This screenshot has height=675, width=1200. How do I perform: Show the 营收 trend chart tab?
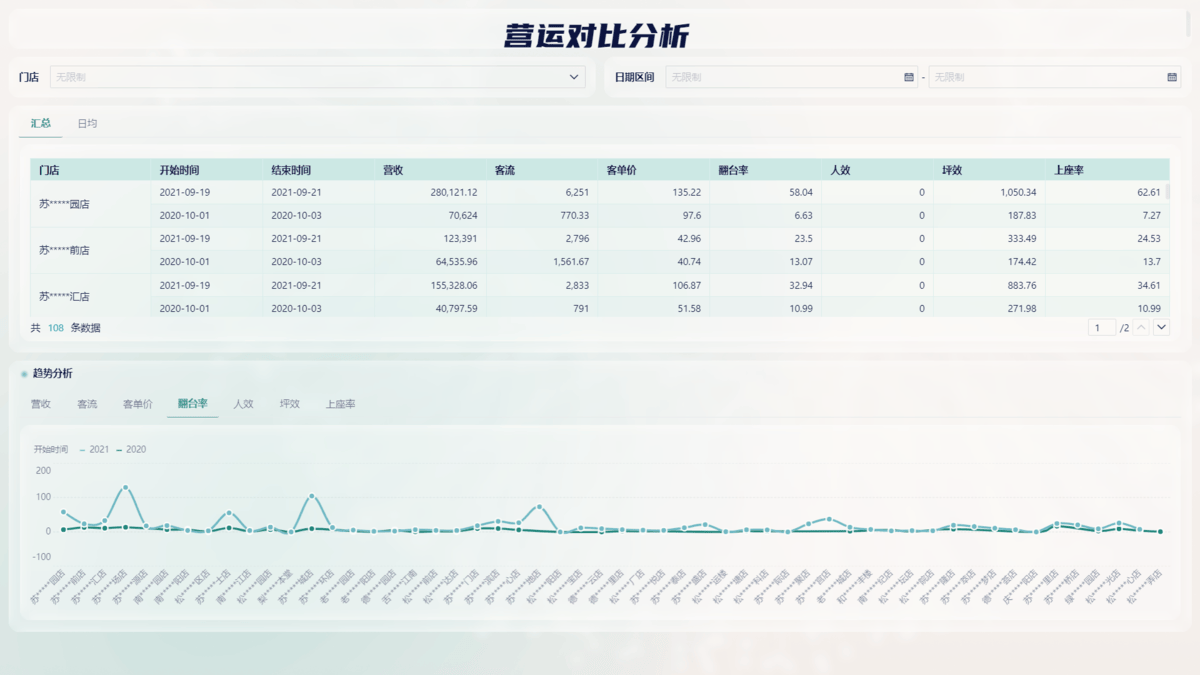pyautogui.click(x=40, y=404)
